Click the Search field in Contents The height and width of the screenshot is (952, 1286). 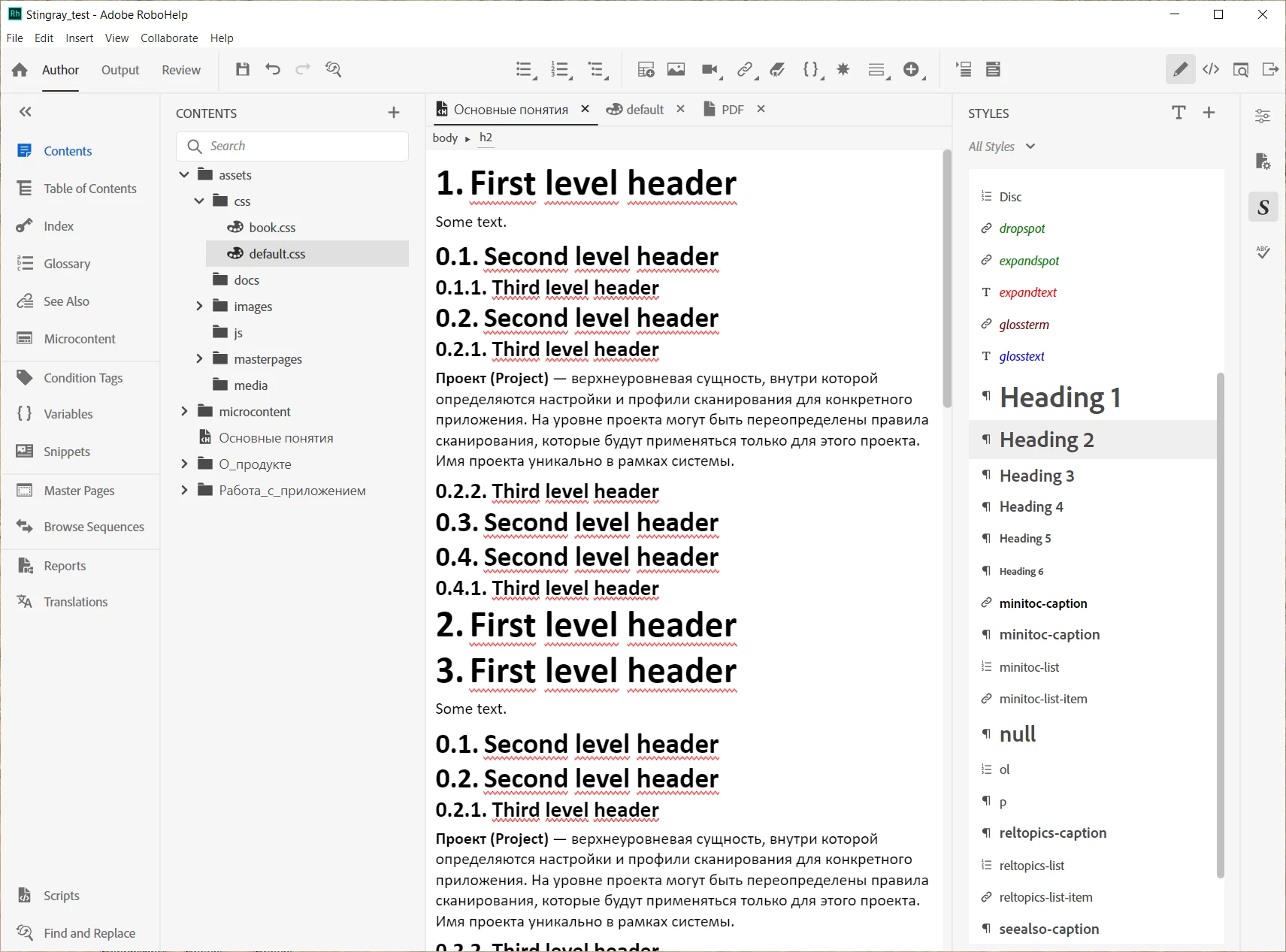click(292, 147)
